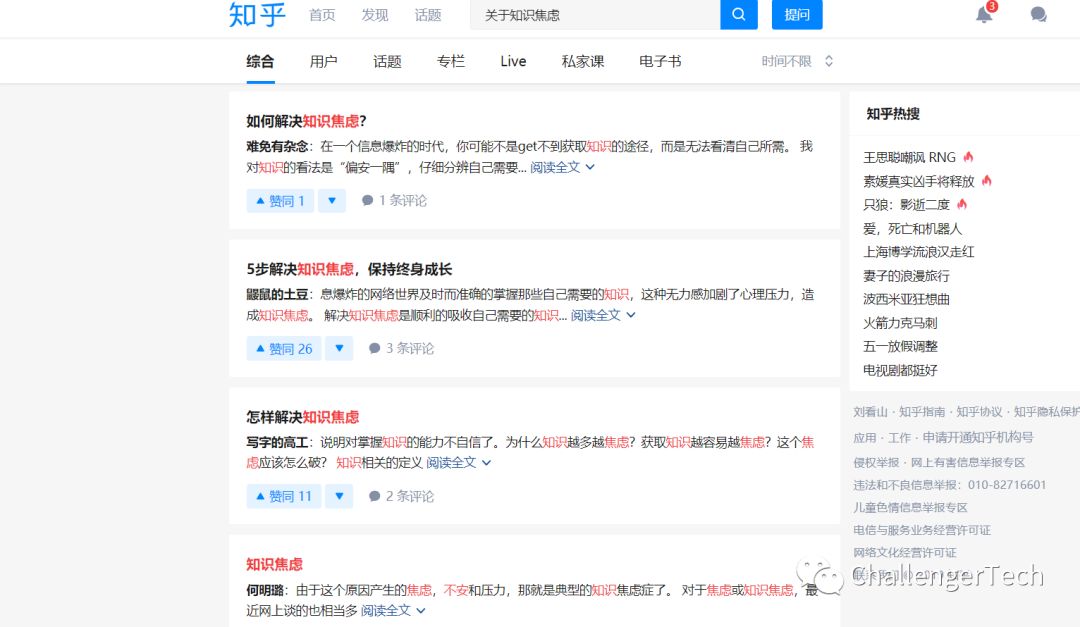Image resolution: width=1080 pixels, height=627 pixels.
Task: Open the private messages icon
Action: tap(1037, 16)
